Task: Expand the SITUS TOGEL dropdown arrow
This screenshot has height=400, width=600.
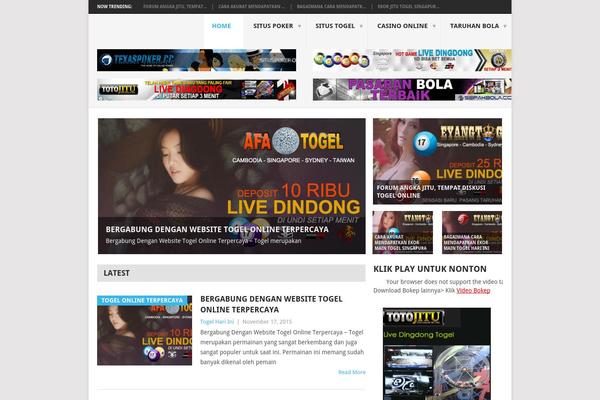Action: point(361,26)
